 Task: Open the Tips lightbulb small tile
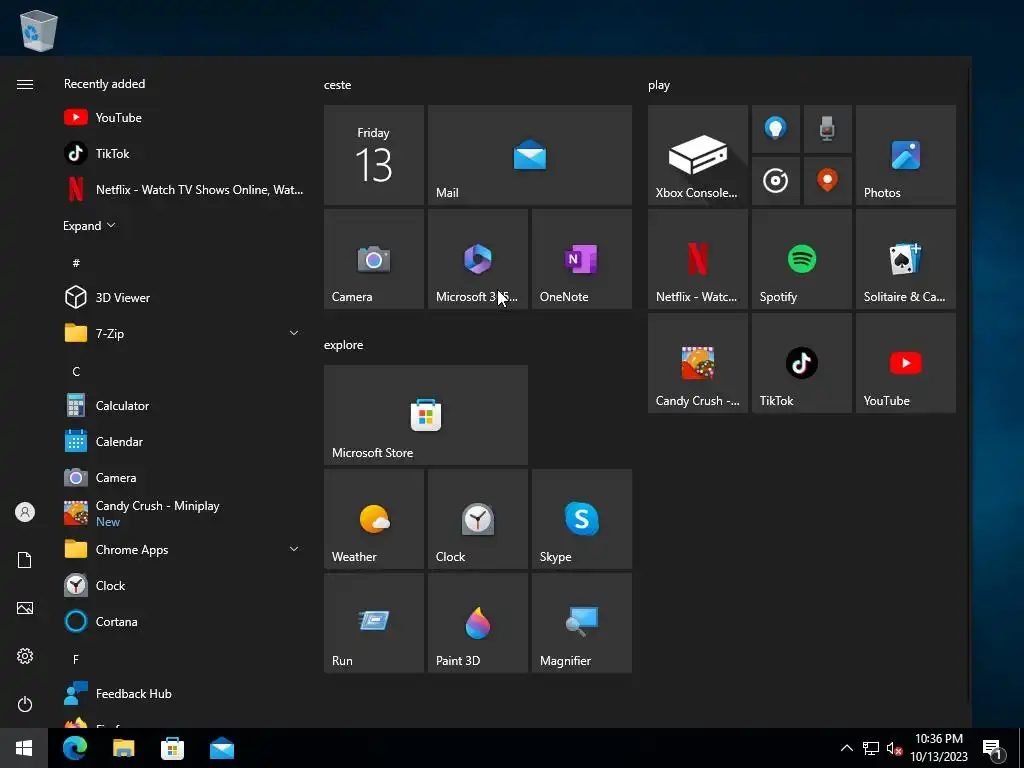[776, 129]
